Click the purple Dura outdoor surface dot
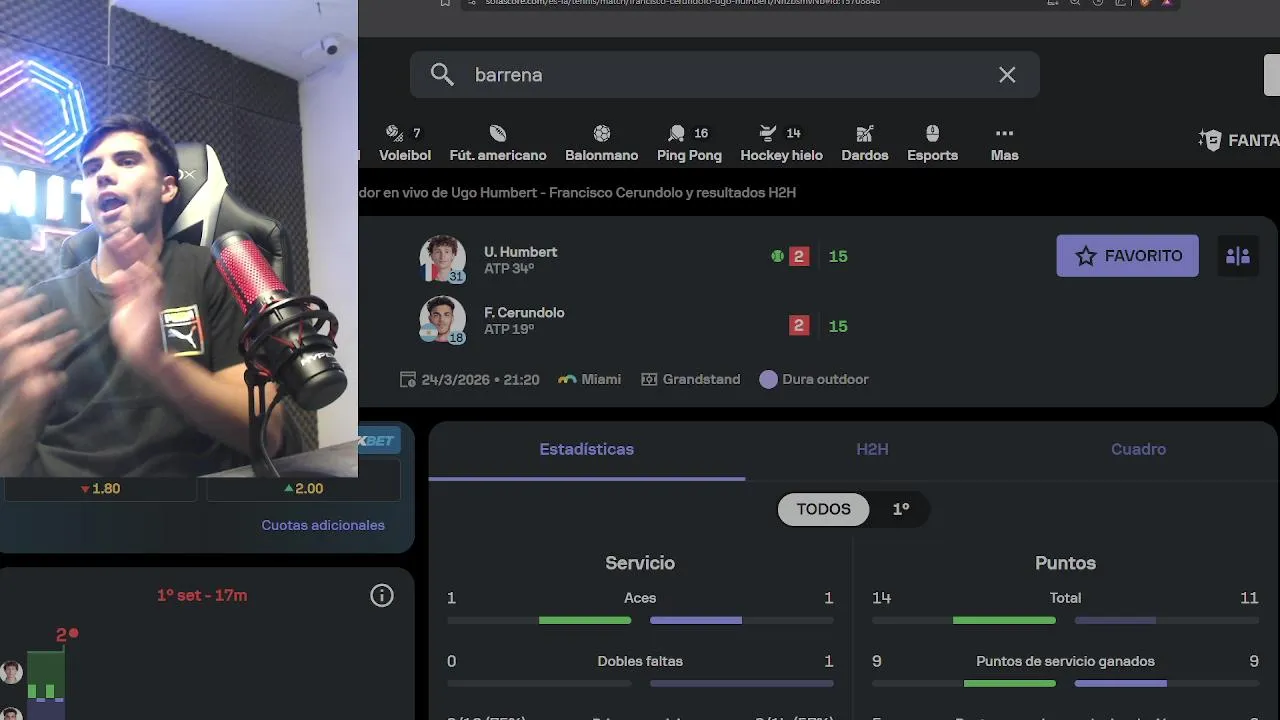Viewport: 1280px width, 720px height. (768, 380)
